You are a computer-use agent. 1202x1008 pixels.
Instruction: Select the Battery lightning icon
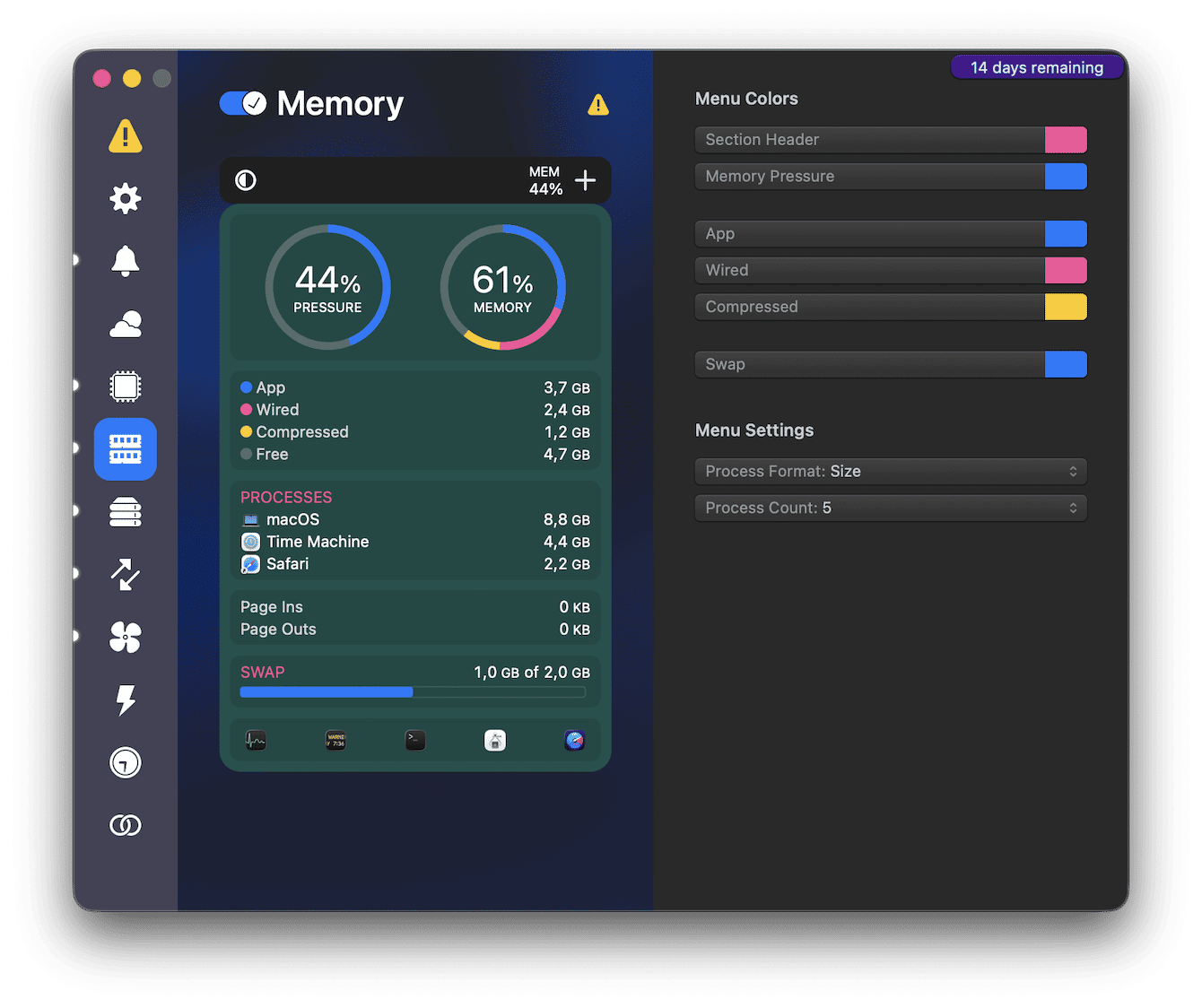pyautogui.click(x=126, y=700)
